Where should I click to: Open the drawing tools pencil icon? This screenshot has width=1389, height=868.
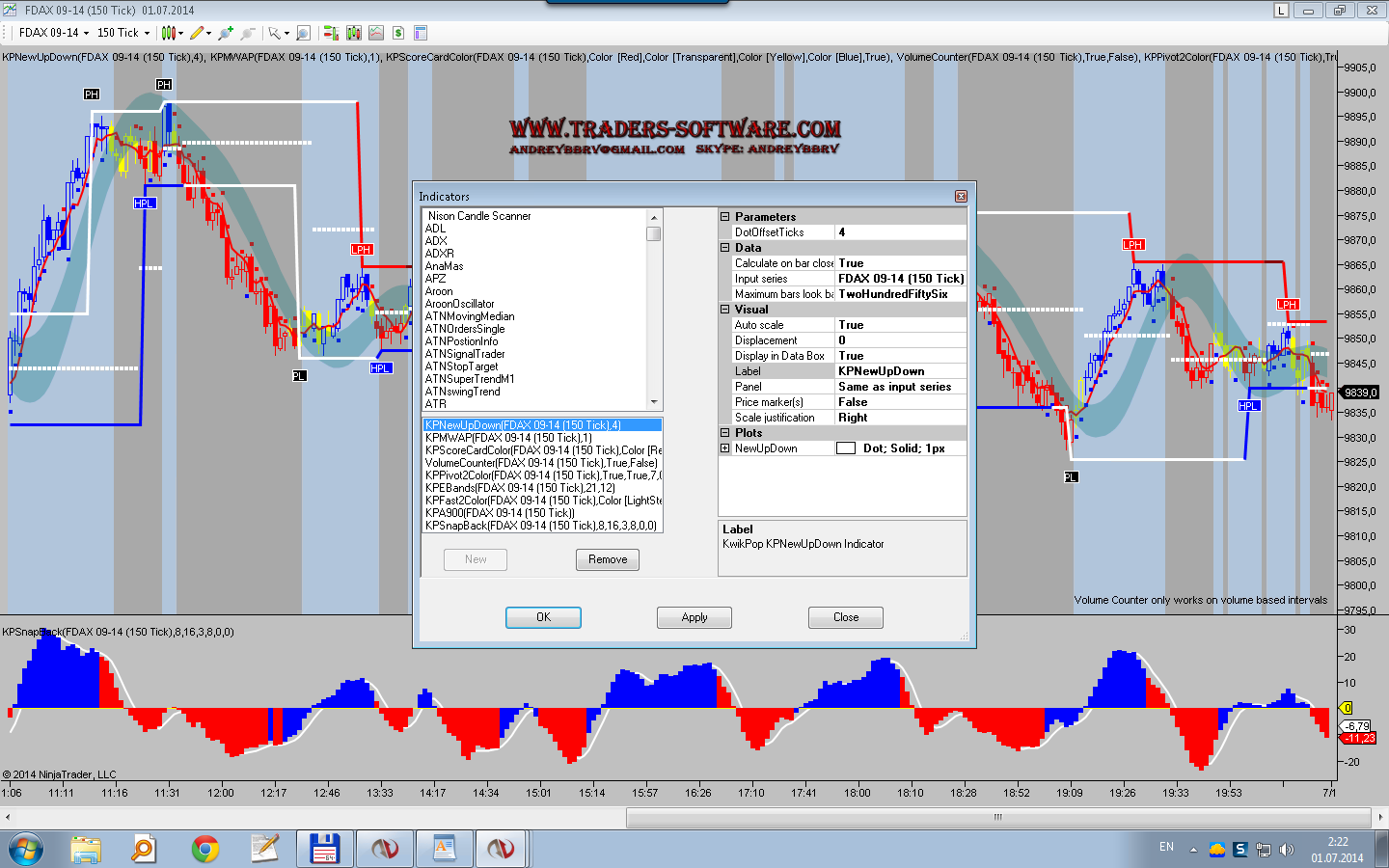pos(198,33)
